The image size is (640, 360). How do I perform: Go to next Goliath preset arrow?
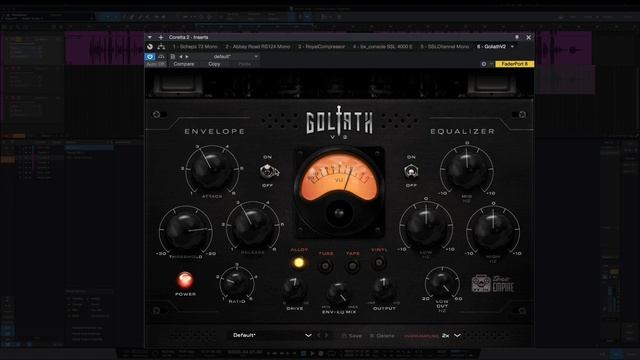point(327,336)
